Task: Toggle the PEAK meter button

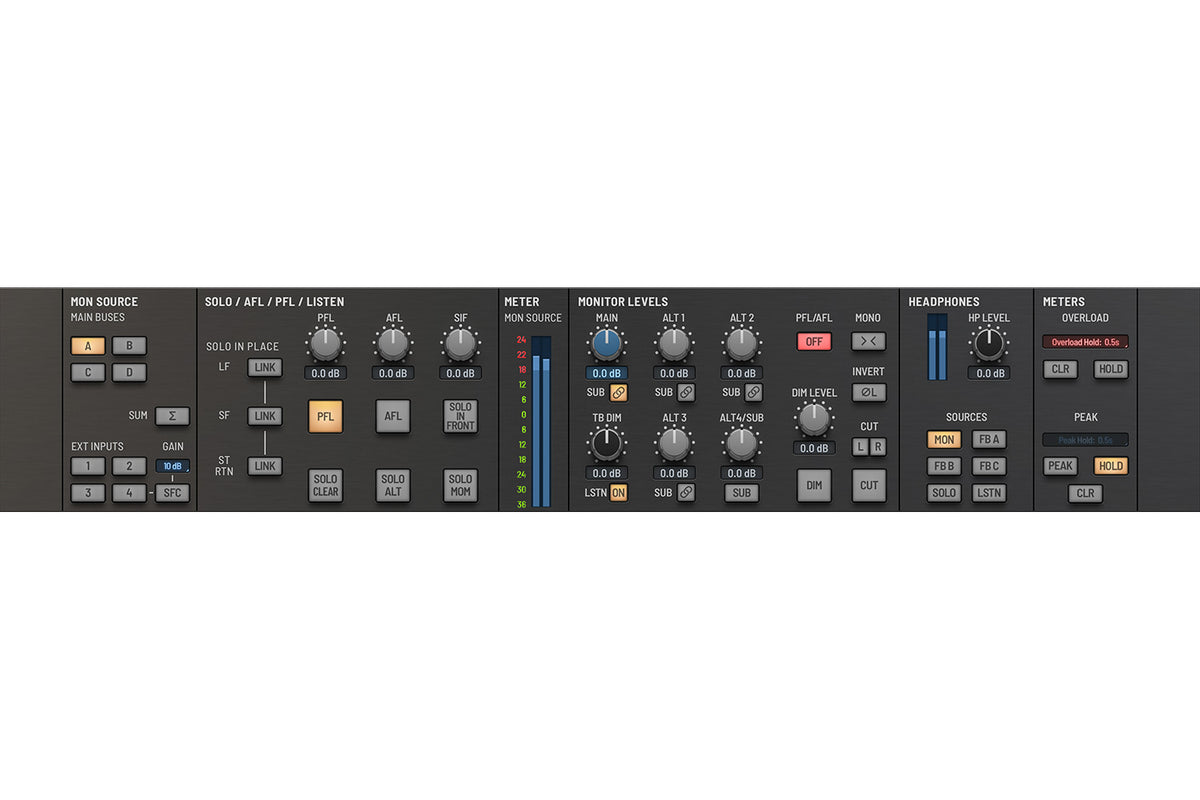Action: pyautogui.click(x=1060, y=466)
